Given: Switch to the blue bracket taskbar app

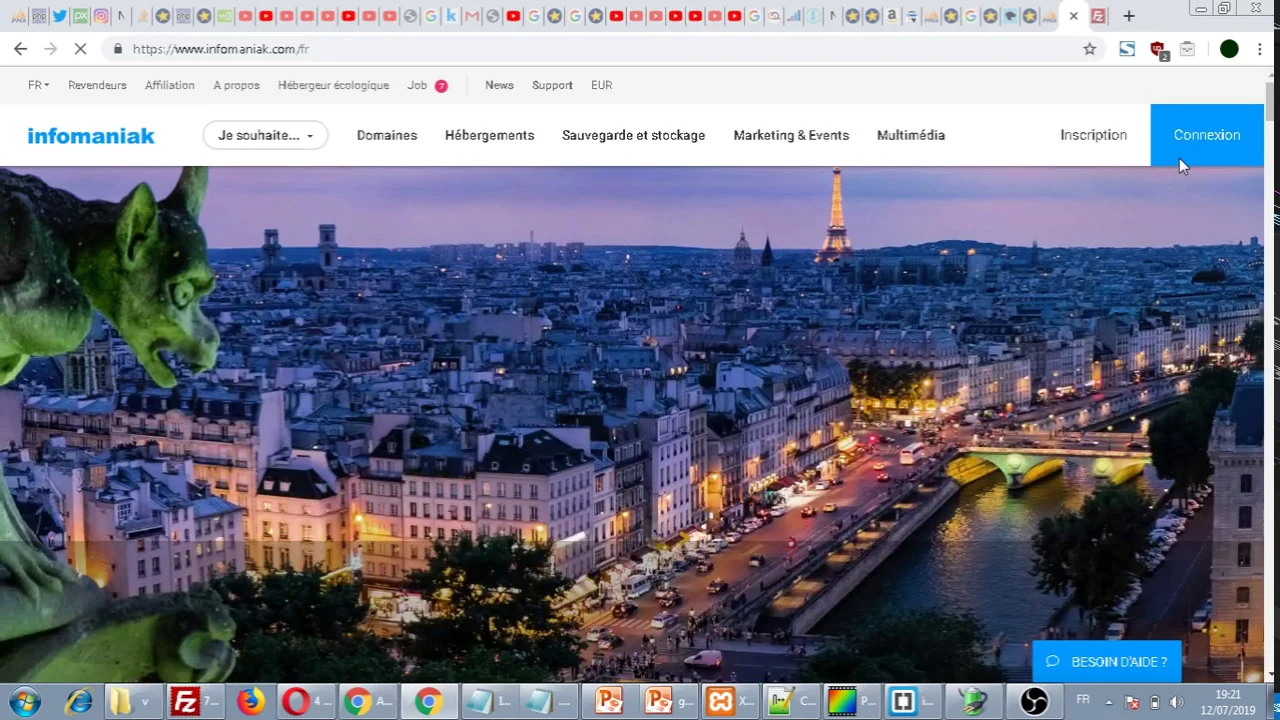Looking at the screenshot, I should pyautogui.click(x=913, y=701).
